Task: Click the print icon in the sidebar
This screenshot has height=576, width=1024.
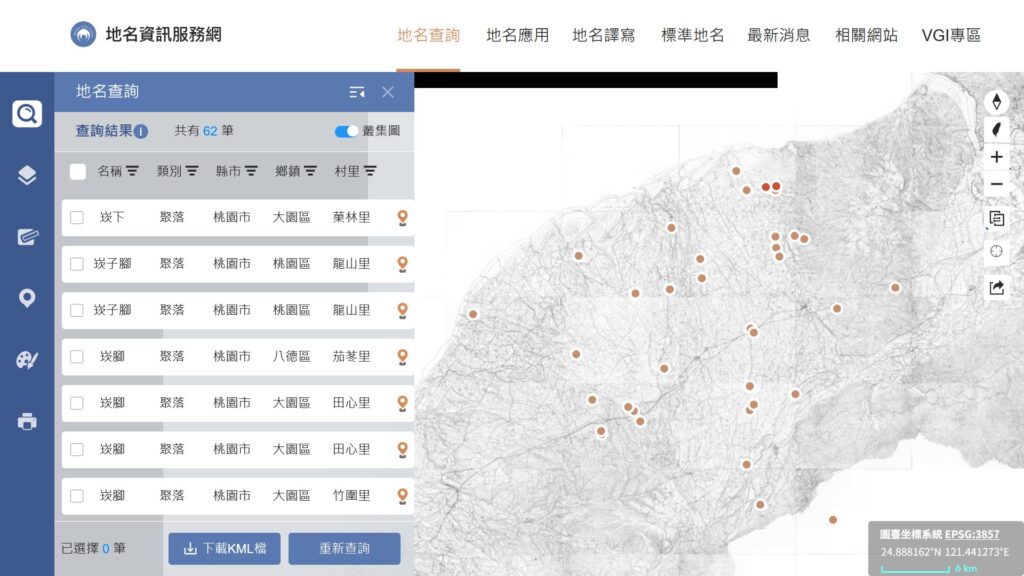Action: pyautogui.click(x=27, y=421)
